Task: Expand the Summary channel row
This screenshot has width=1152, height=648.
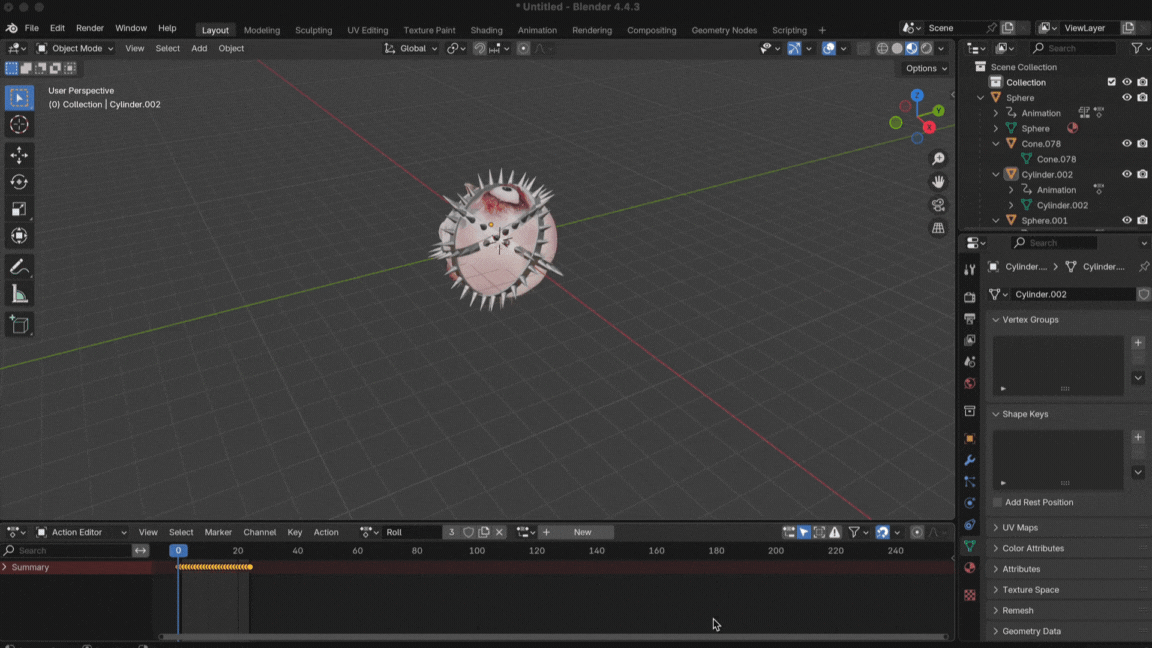Action: pyautogui.click(x=4, y=567)
